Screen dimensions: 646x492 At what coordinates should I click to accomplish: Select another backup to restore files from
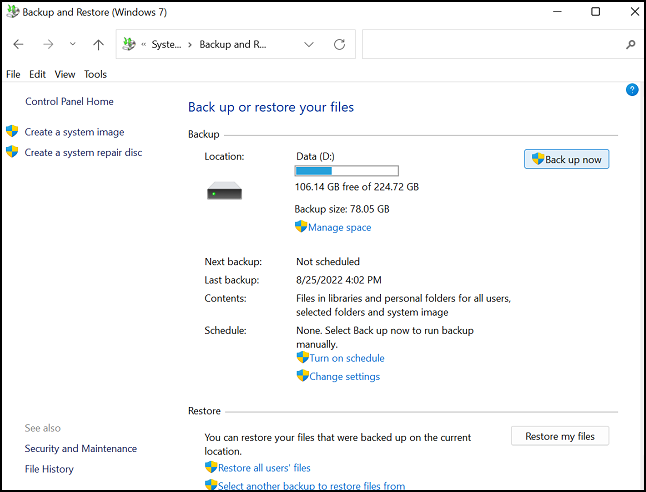(x=311, y=486)
